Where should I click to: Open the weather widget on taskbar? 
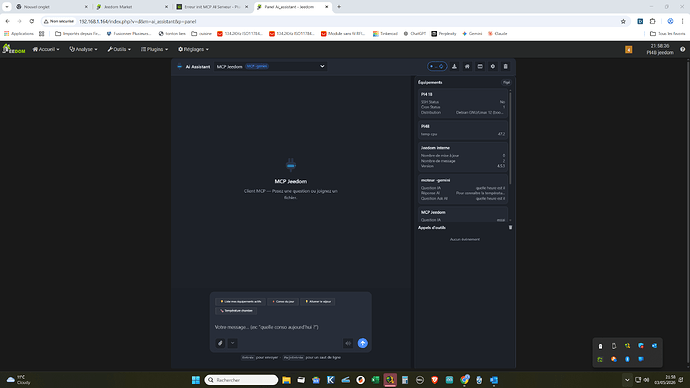(x=18, y=380)
